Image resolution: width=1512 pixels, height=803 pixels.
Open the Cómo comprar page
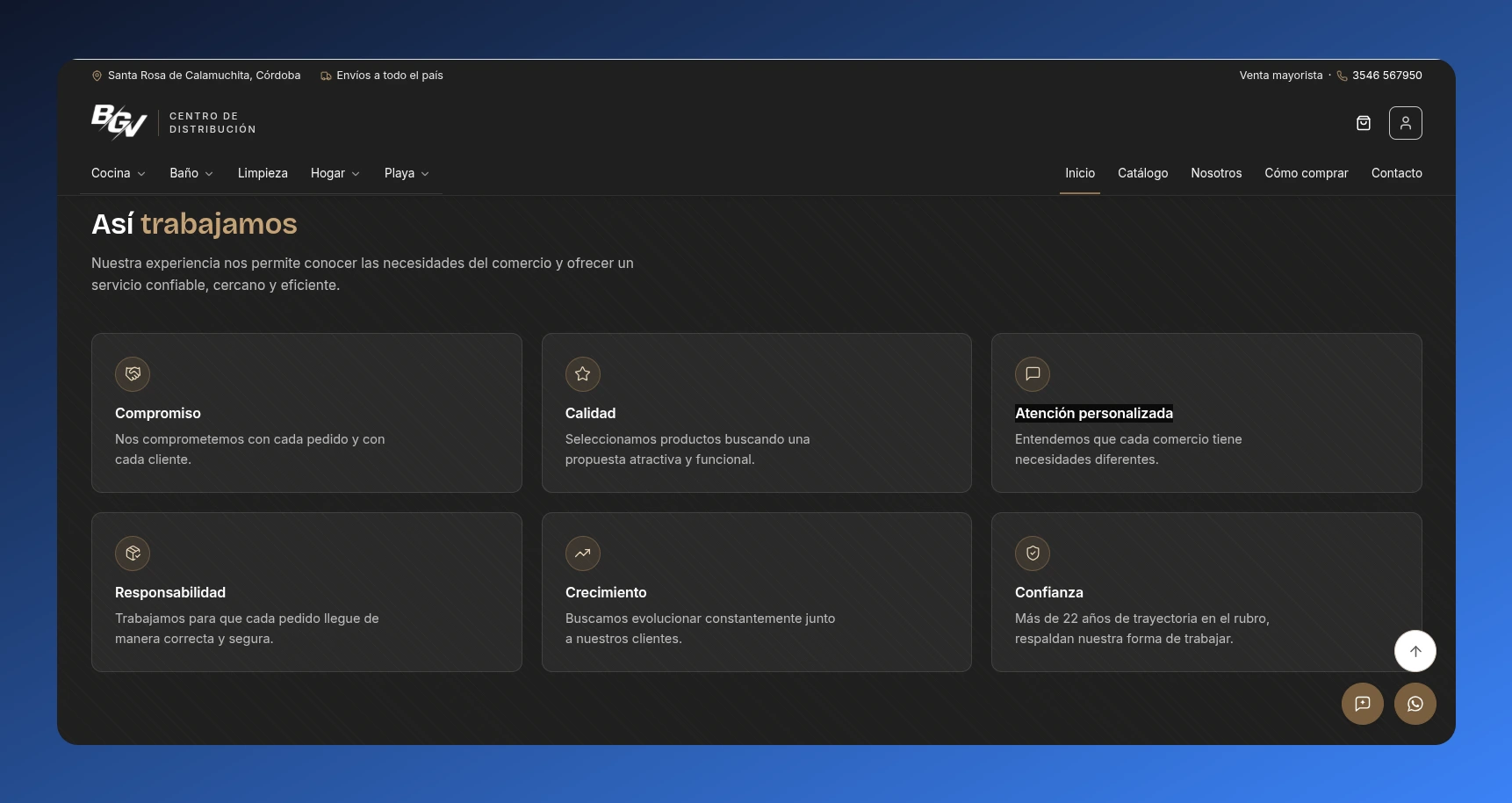tap(1307, 173)
